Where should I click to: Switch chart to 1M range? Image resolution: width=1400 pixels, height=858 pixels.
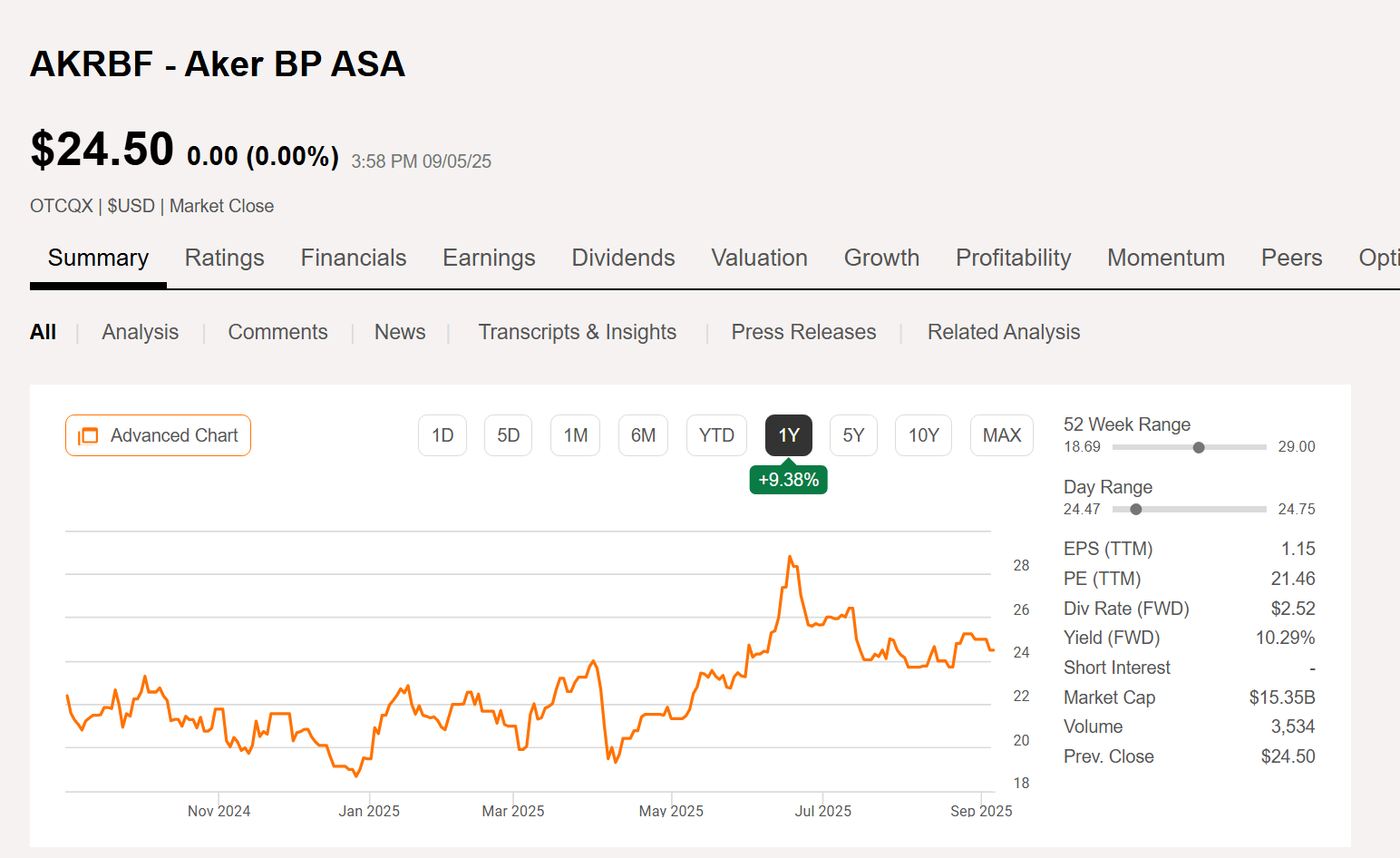575,435
